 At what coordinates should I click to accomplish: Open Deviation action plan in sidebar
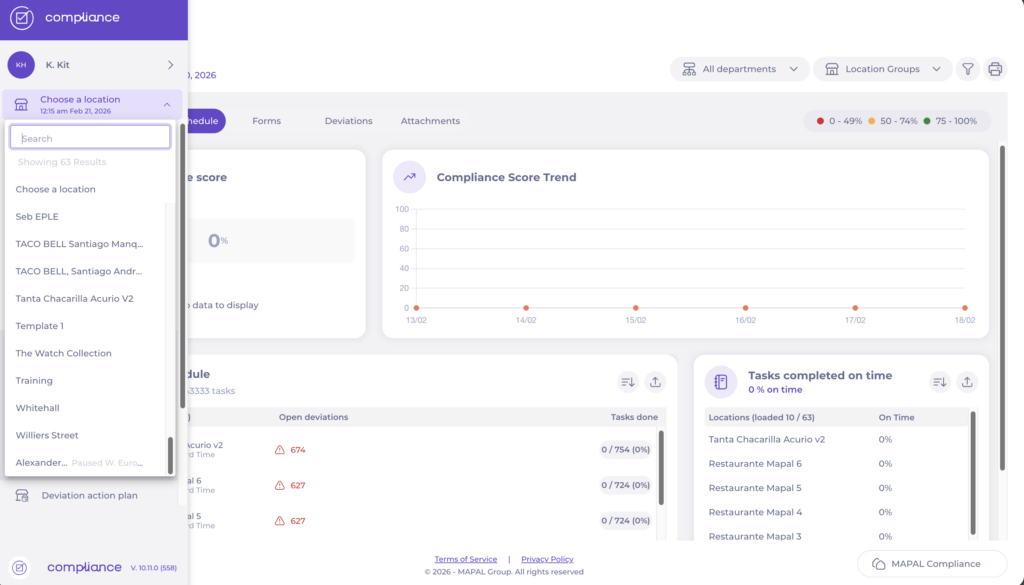[89, 495]
